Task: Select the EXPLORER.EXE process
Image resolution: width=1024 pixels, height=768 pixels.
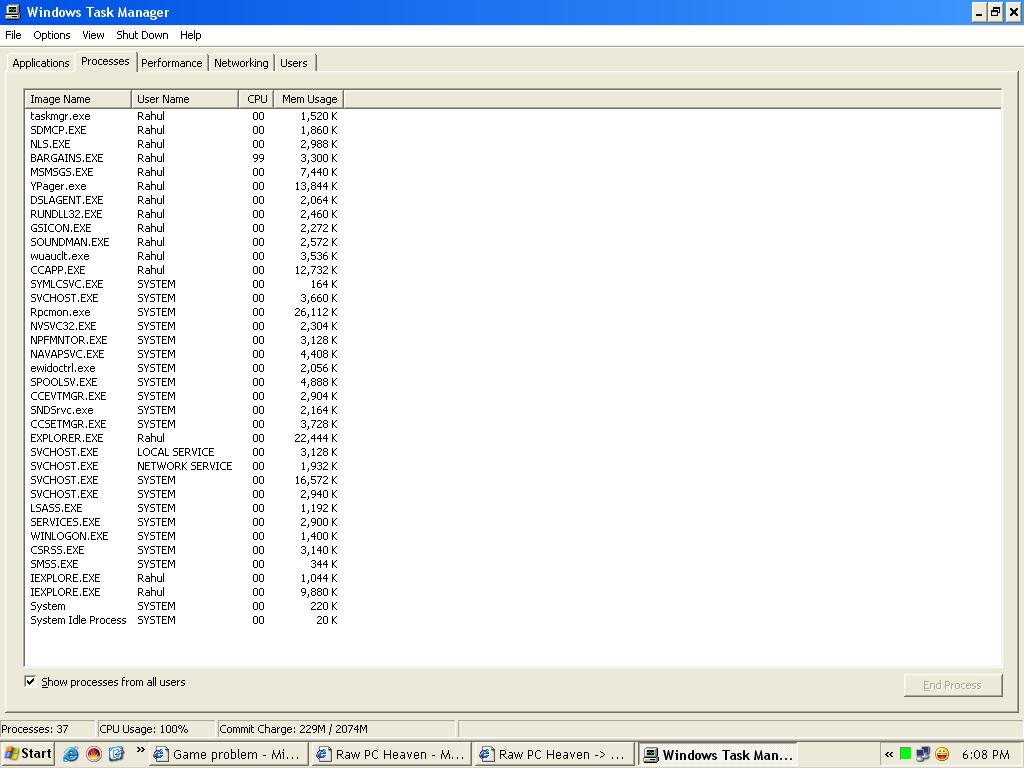Action: (184, 438)
